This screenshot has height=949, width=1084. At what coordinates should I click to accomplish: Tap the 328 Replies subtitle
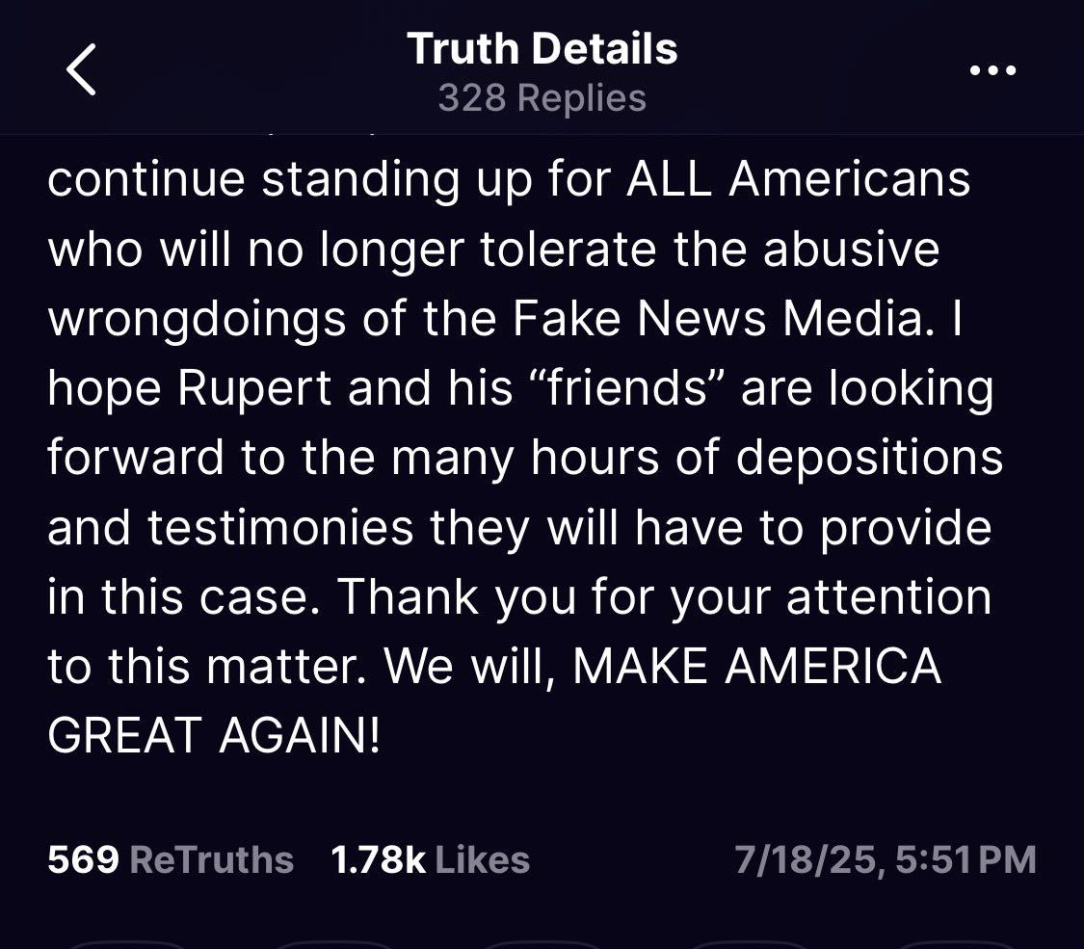coord(542,97)
